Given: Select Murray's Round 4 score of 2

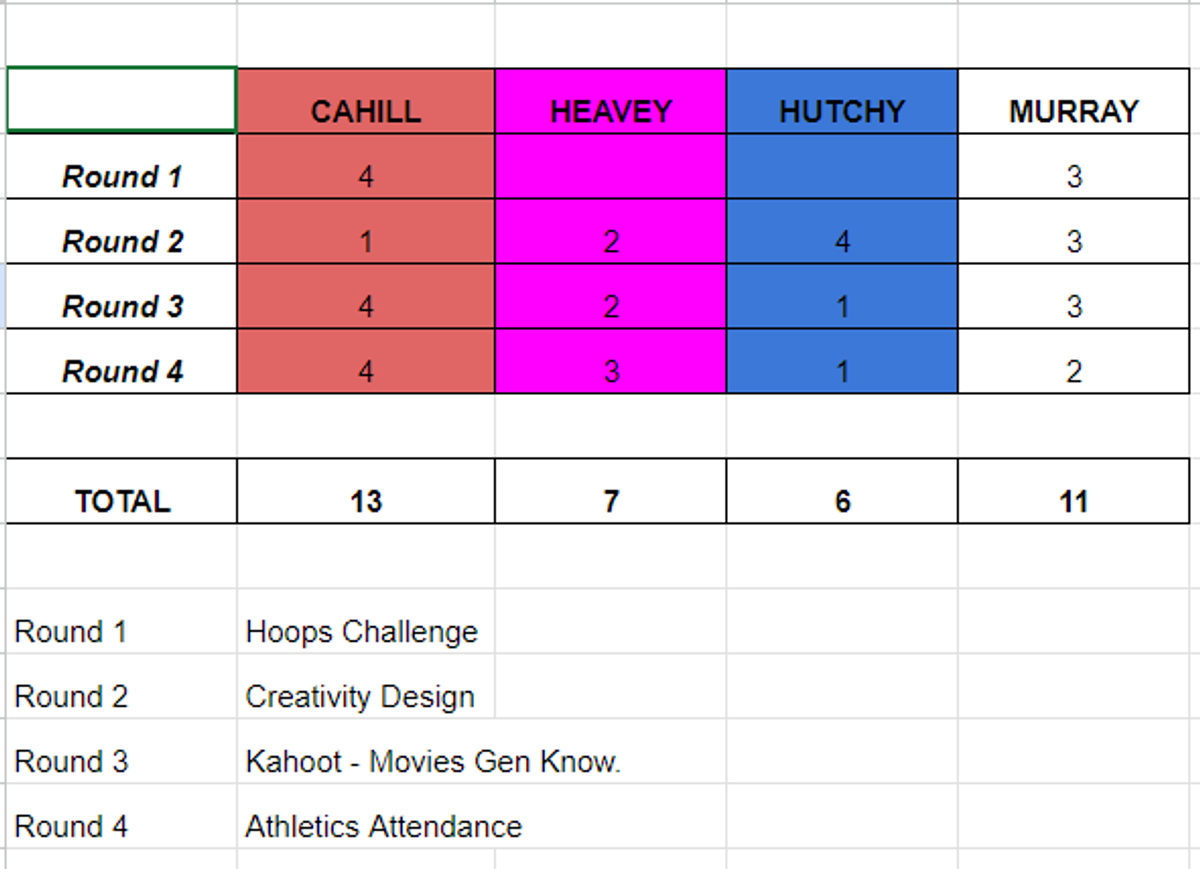Looking at the screenshot, I should tap(1073, 362).
